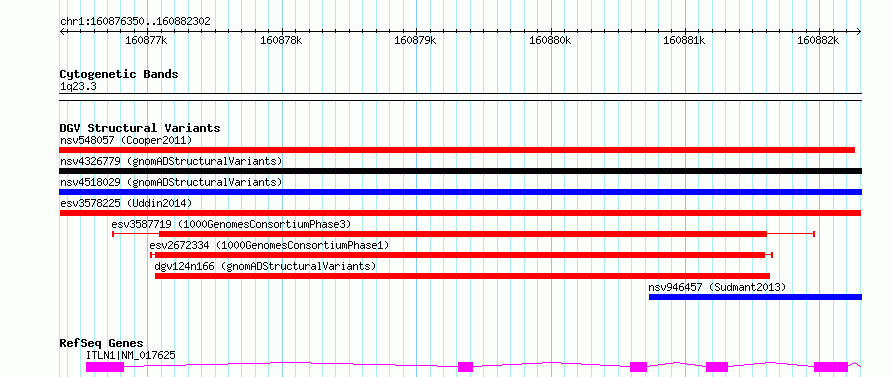Click the 160877k ruler tick label
The image size is (890, 377).
[x=146, y=40]
